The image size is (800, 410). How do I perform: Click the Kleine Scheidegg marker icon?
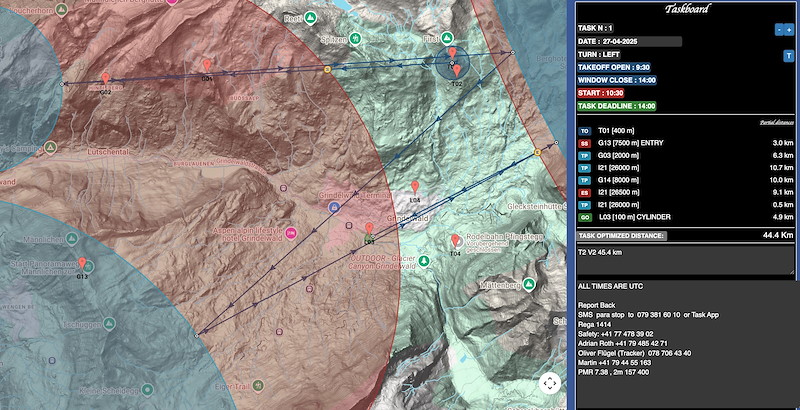click(147, 390)
